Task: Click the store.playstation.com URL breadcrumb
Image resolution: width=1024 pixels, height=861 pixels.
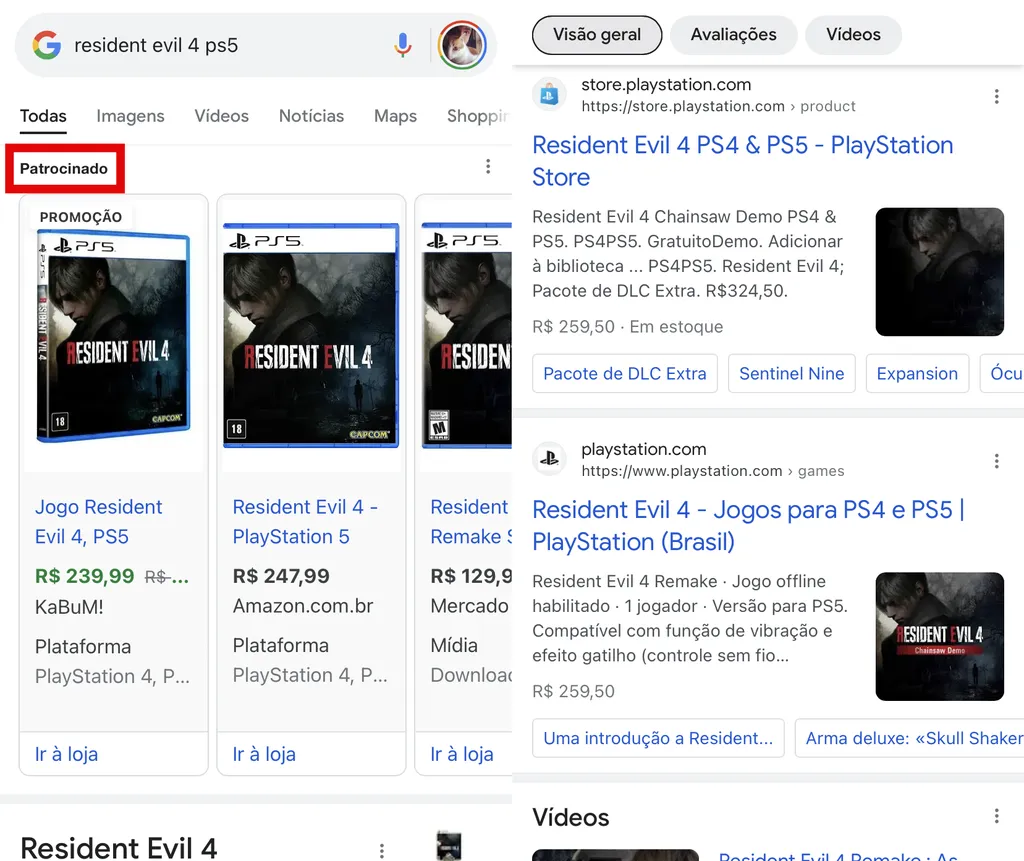Action: click(x=718, y=106)
